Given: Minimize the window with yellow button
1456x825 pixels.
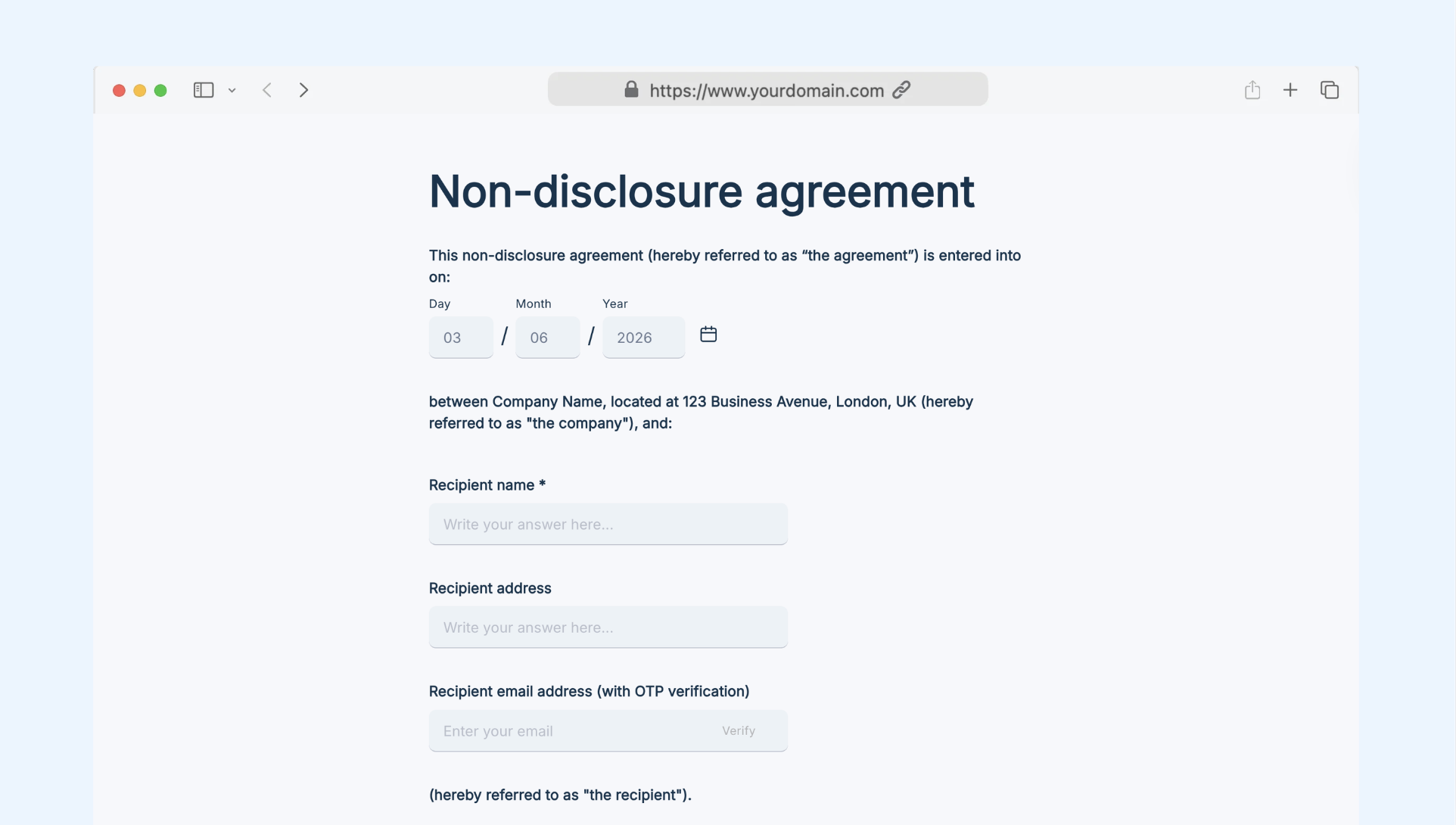Looking at the screenshot, I should click(x=139, y=91).
